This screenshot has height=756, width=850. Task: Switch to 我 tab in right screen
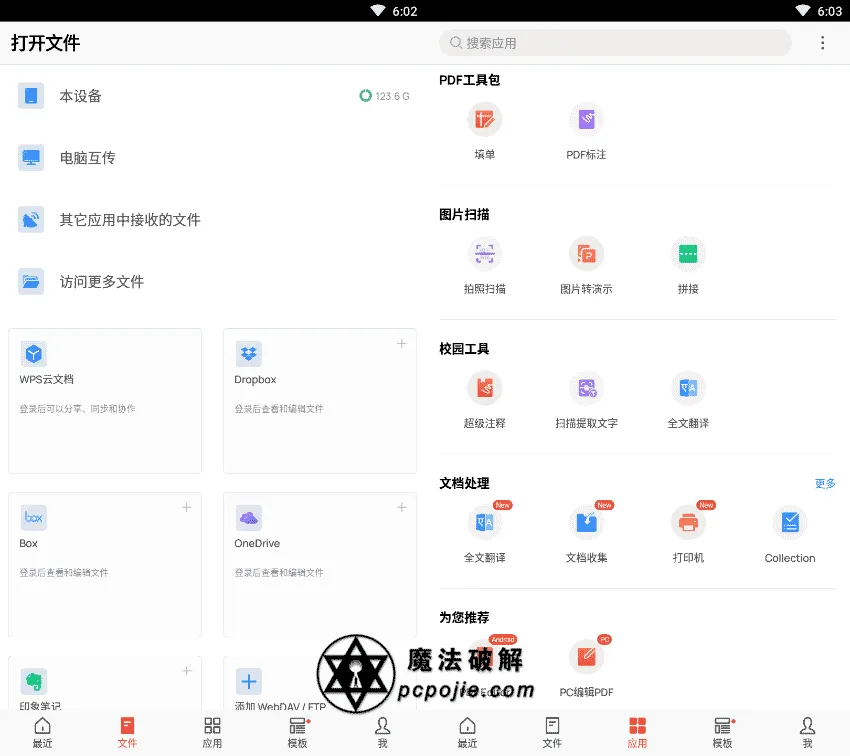click(x=808, y=733)
